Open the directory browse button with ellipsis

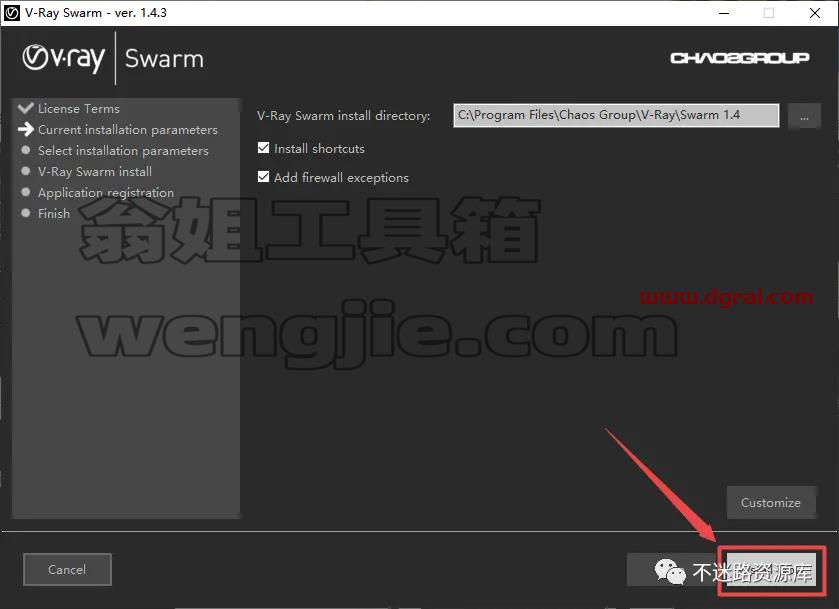(x=804, y=116)
